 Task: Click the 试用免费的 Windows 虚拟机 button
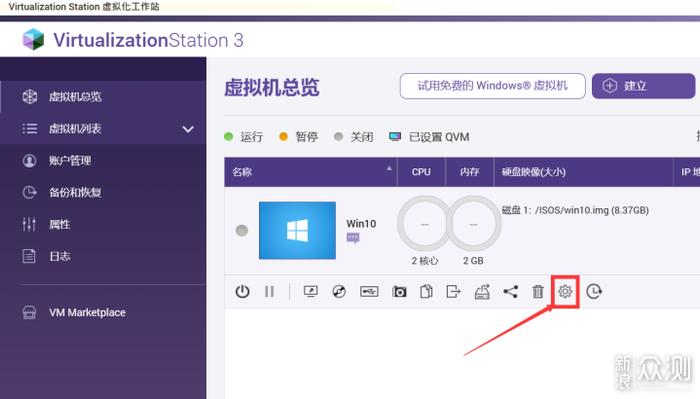tap(492, 86)
